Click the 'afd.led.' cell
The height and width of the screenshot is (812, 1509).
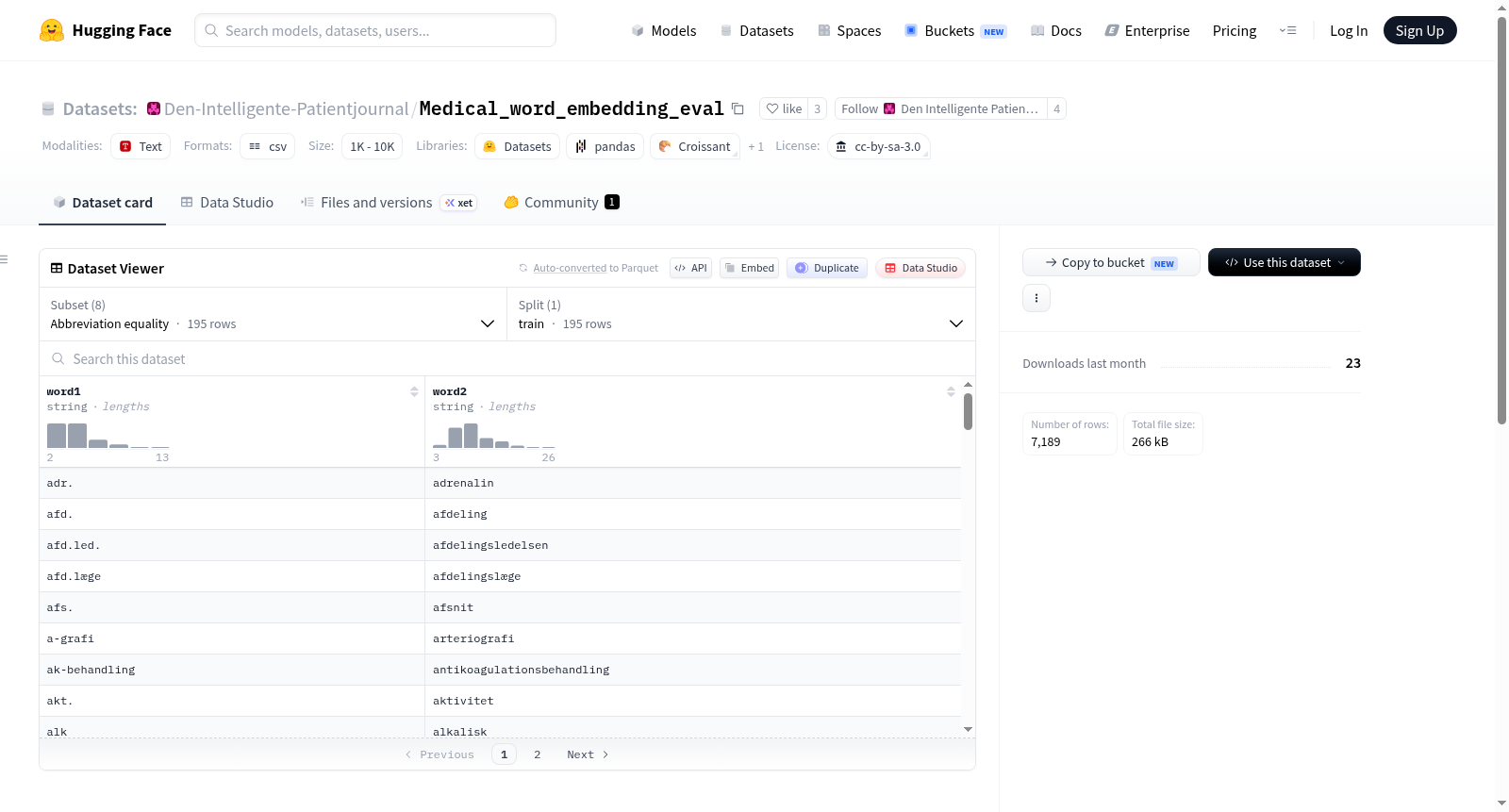[x=232, y=545]
